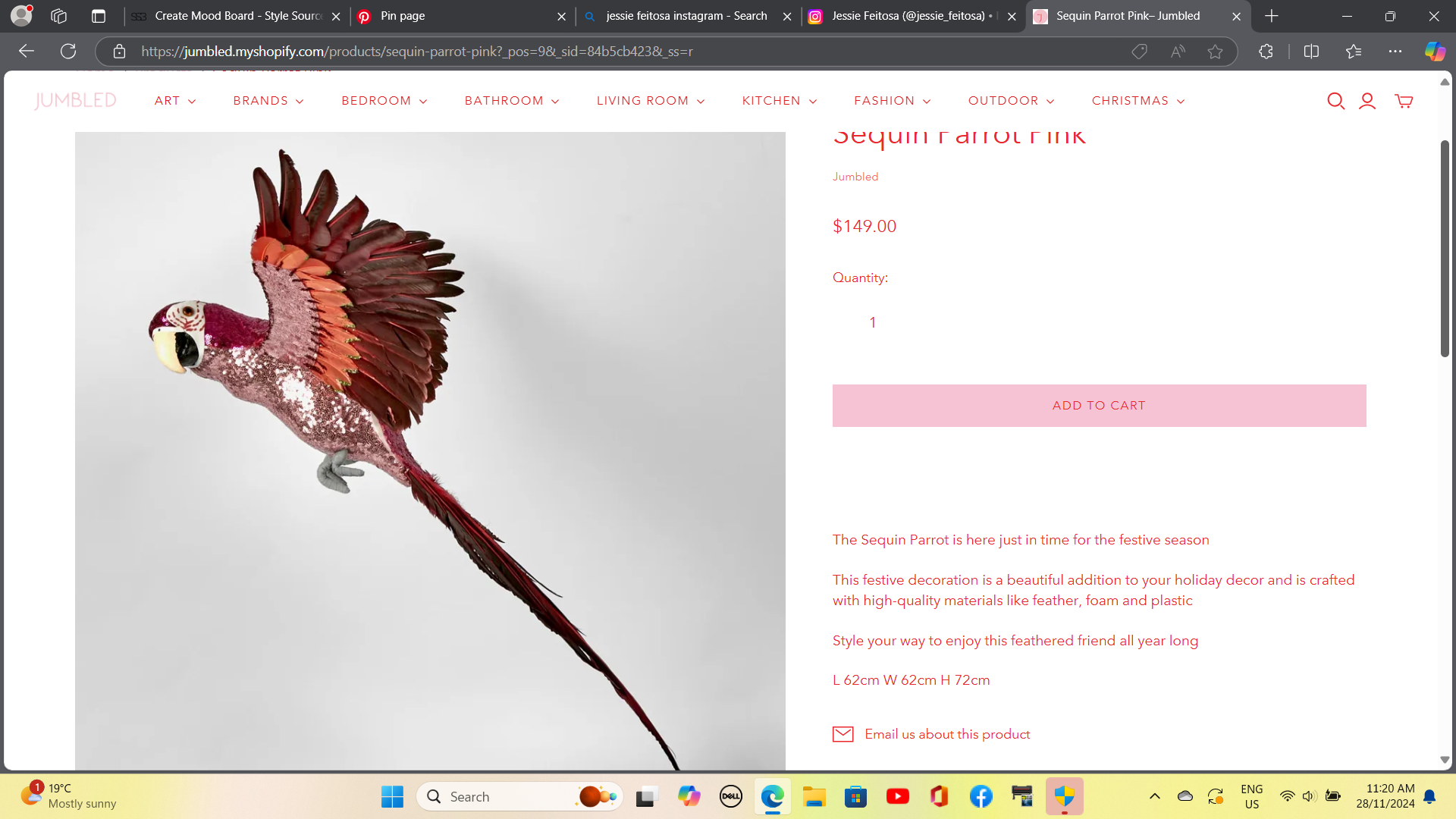Screen dimensions: 1456x819
Task: Click the page vertical scrollbar thumb
Action: pos(1445,248)
